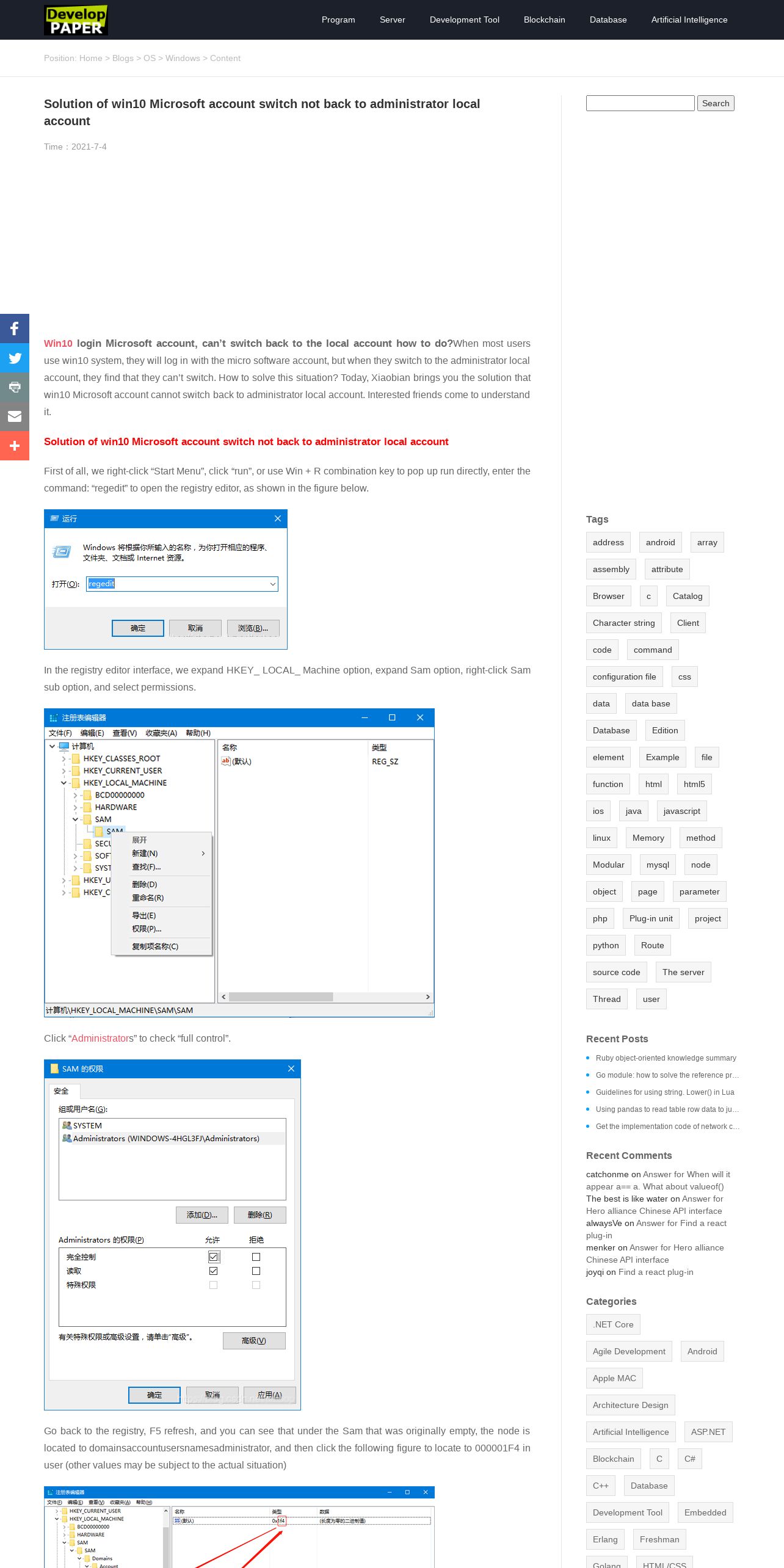Open the C++ category
784x1568 pixels.
[x=601, y=1486]
